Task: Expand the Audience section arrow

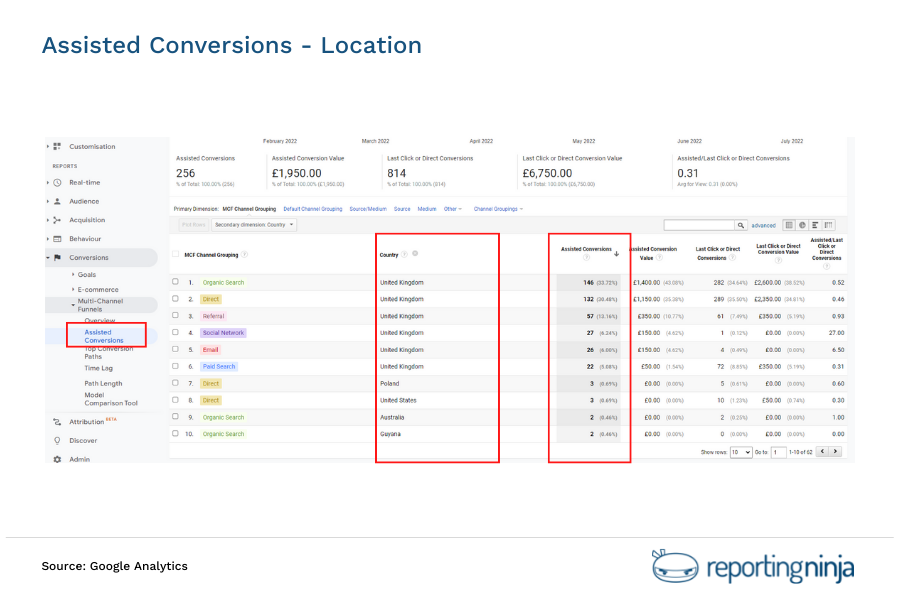Action: 48,202
